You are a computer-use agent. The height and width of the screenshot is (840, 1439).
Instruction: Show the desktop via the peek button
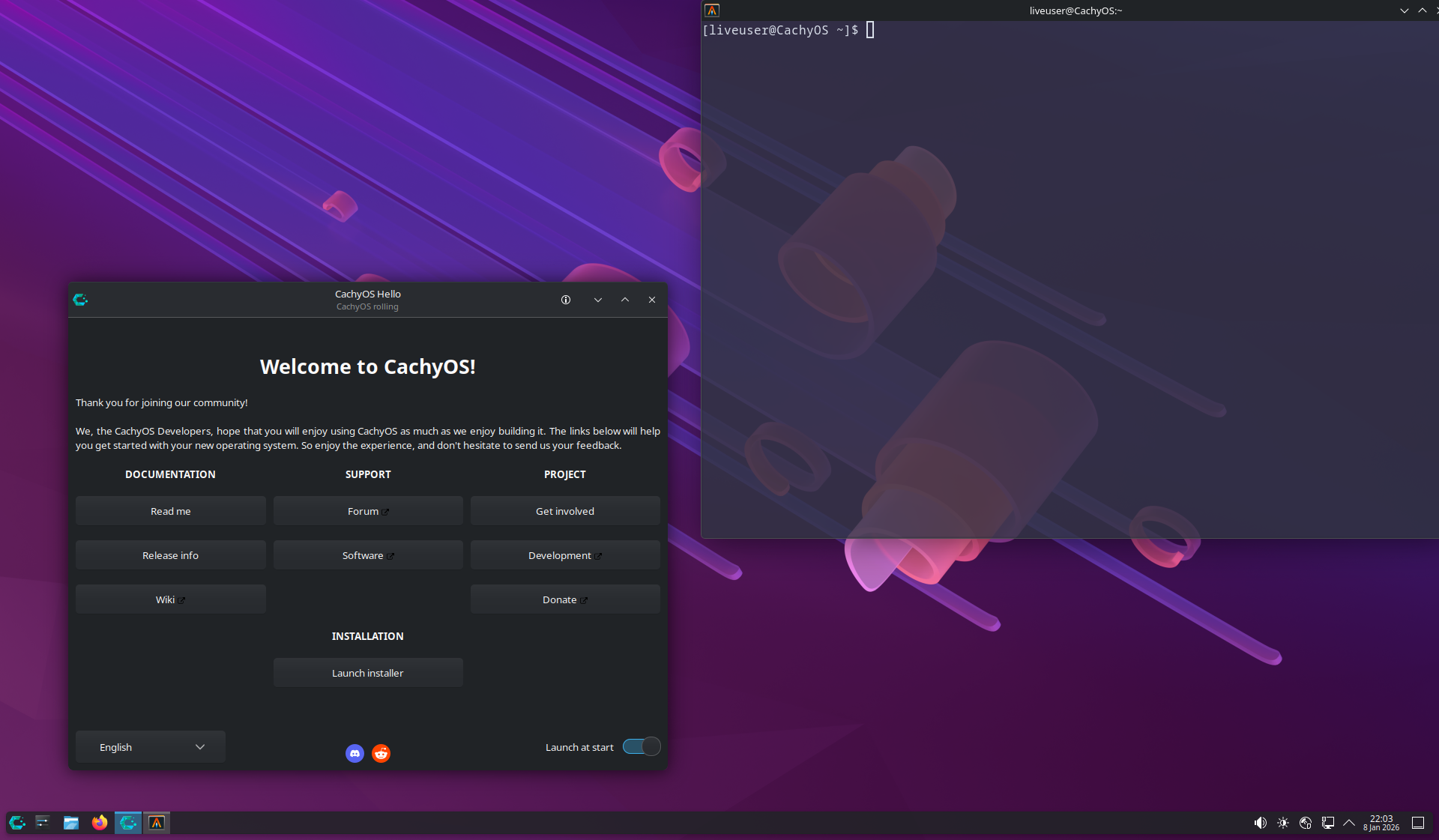pyautogui.click(x=1418, y=822)
